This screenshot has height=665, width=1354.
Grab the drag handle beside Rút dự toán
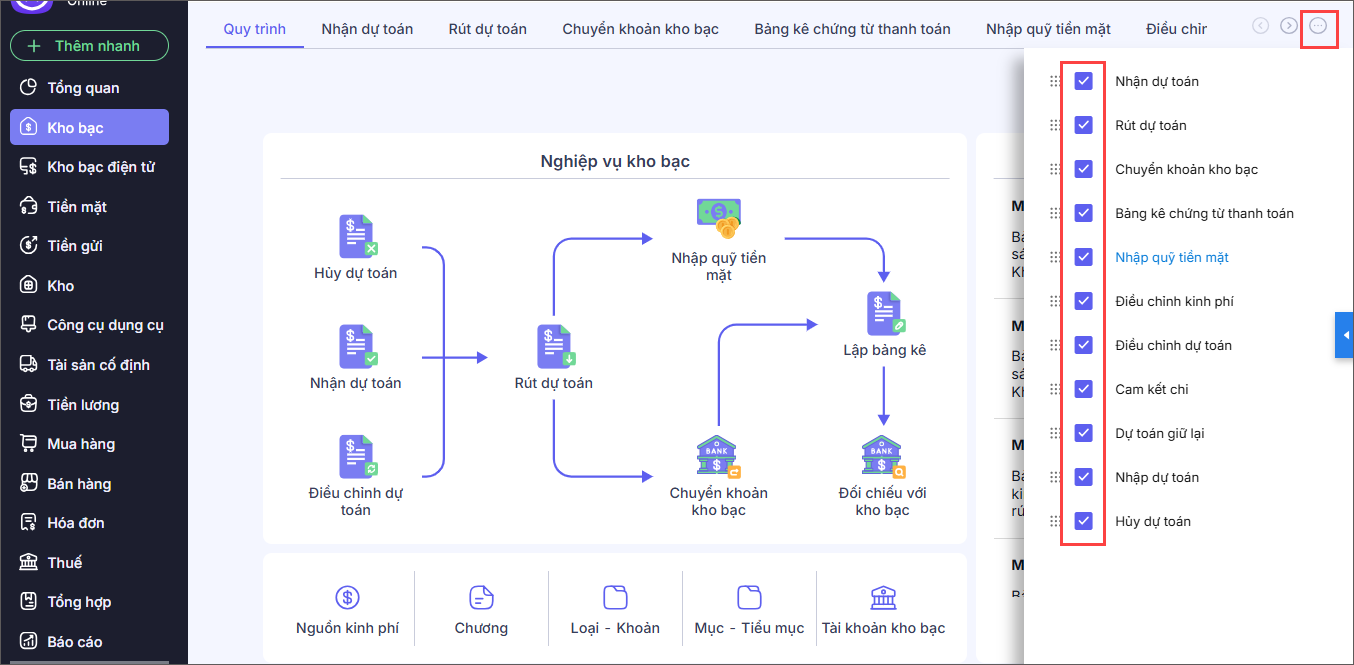(x=1054, y=125)
